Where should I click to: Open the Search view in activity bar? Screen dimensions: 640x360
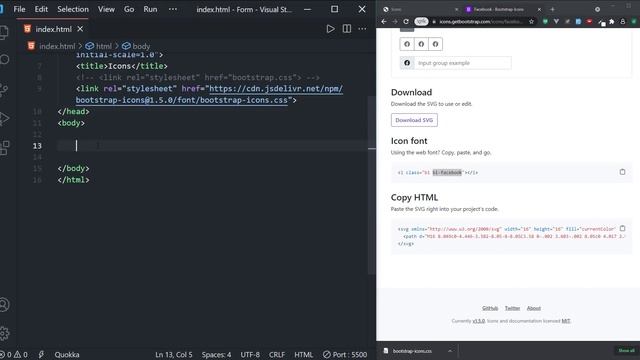pos(4,60)
